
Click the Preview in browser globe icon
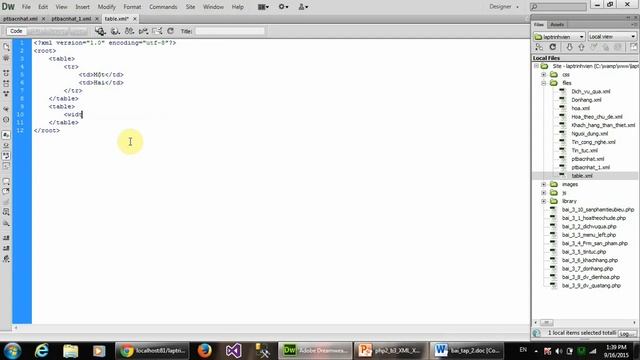click(115, 31)
